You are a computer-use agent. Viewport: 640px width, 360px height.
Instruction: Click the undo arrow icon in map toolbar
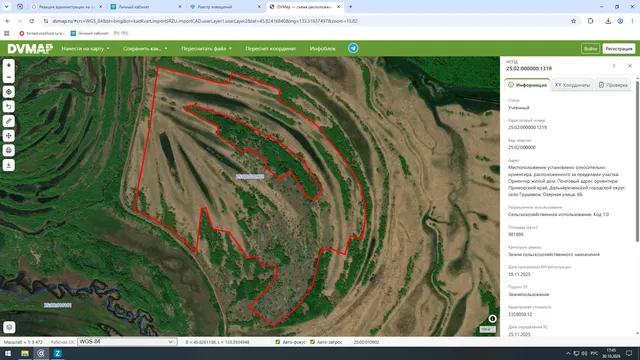point(9,107)
